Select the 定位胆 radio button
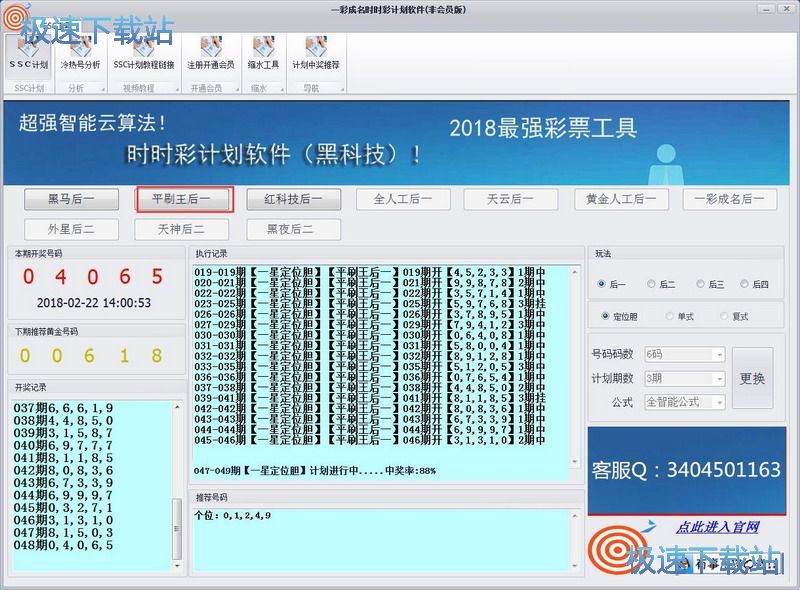The image size is (800, 590). pyautogui.click(x=605, y=316)
